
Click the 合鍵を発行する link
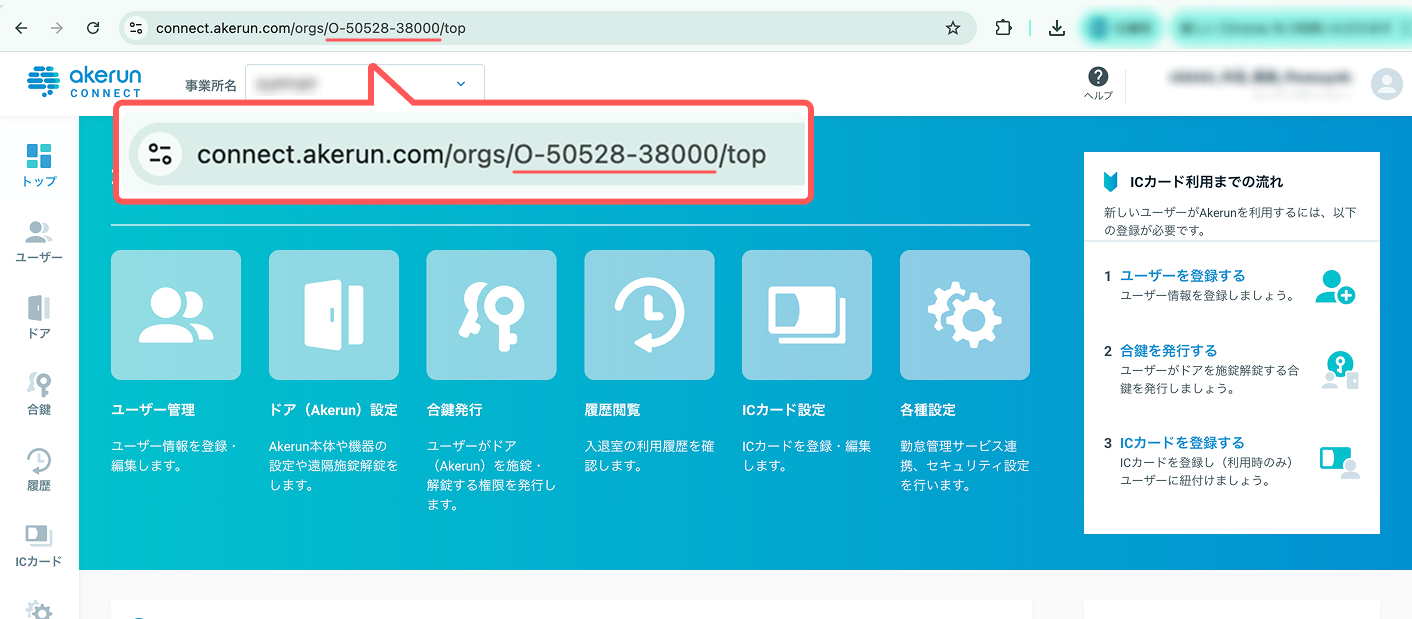pyautogui.click(x=1168, y=350)
